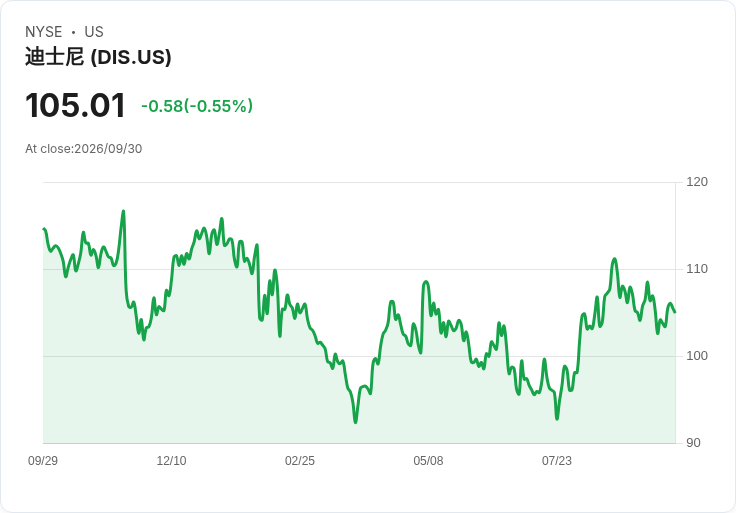
Task: Click the At close date line
Action: pyautogui.click(x=84, y=149)
